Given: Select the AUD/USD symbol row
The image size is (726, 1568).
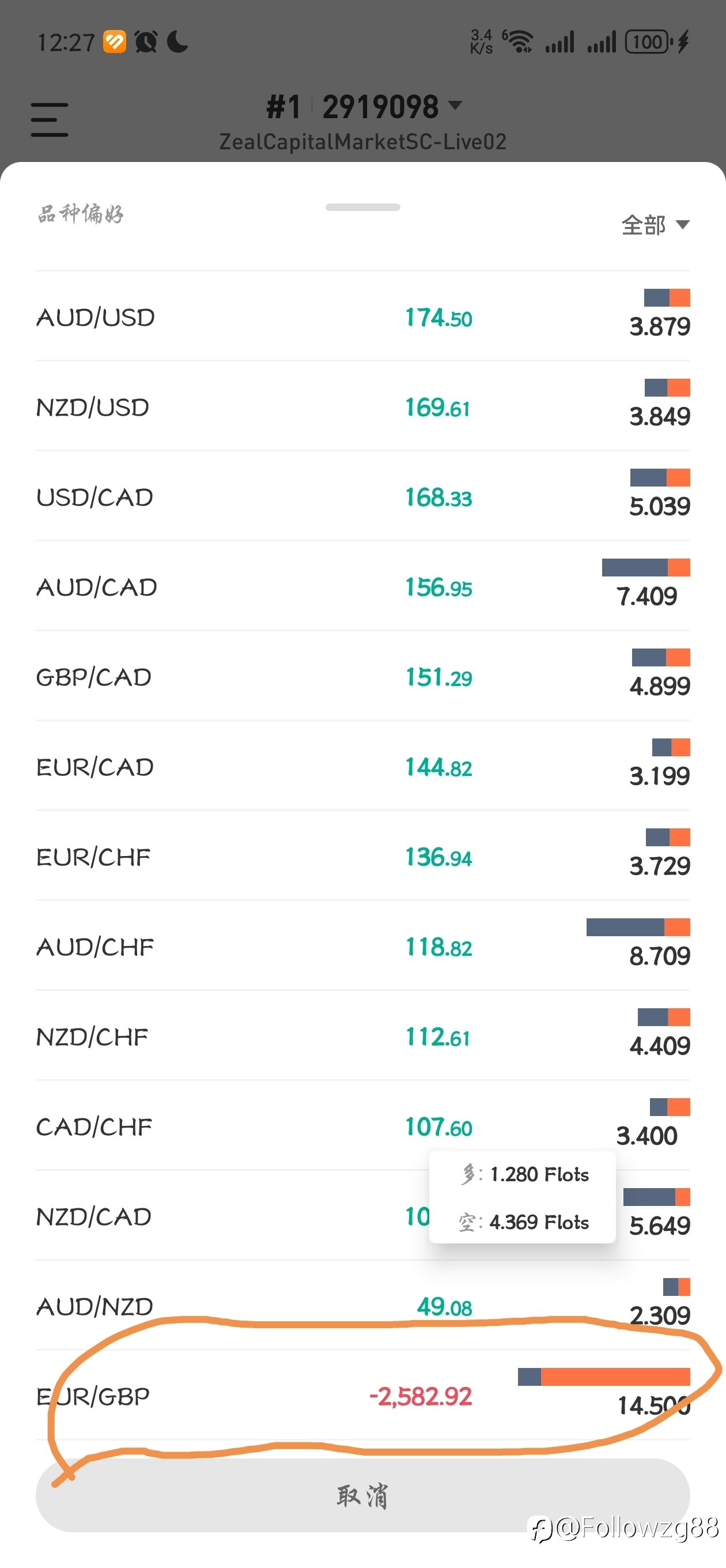Looking at the screenshot, I should [x=362, y=316].
